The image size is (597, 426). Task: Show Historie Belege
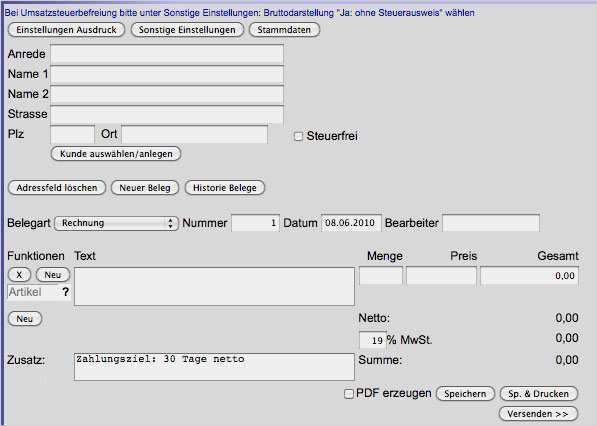(225, 188)
